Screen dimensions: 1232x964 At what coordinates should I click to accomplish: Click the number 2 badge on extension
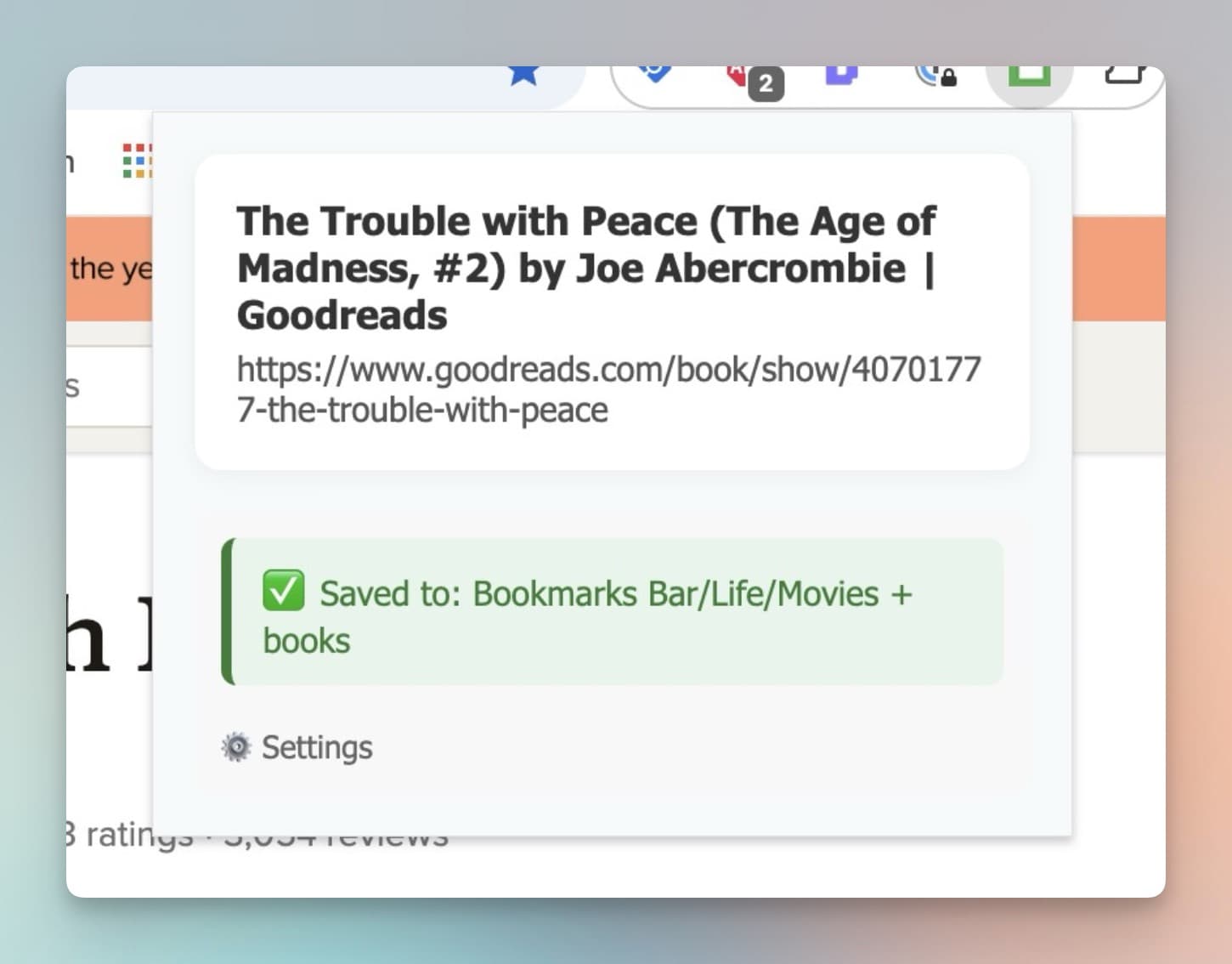click(x=766, y=84)
